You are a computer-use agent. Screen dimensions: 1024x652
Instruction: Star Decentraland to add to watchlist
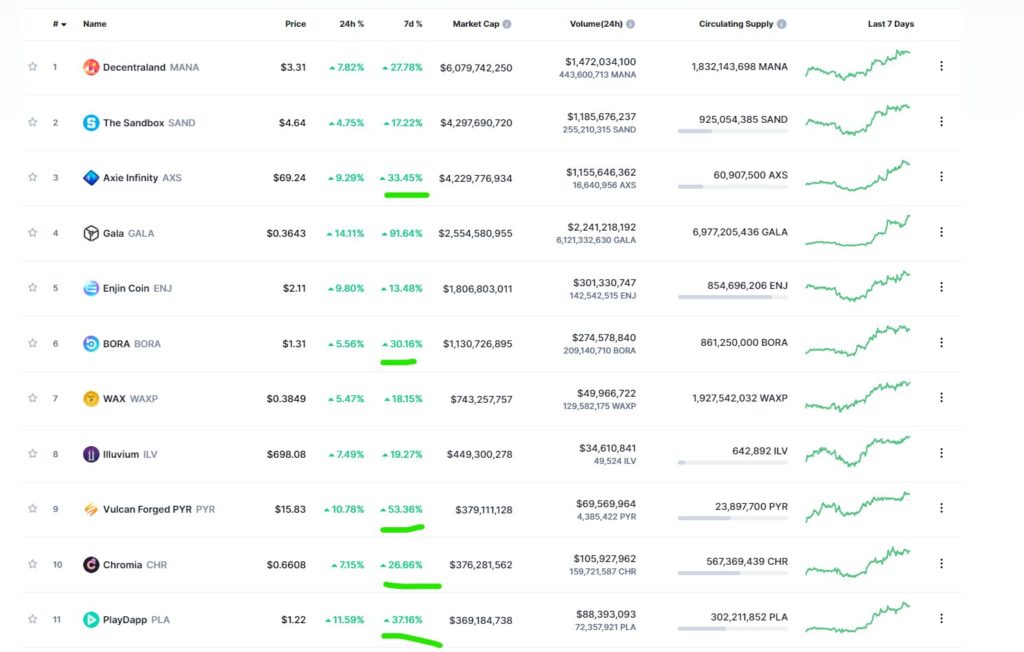pos(33,67)
